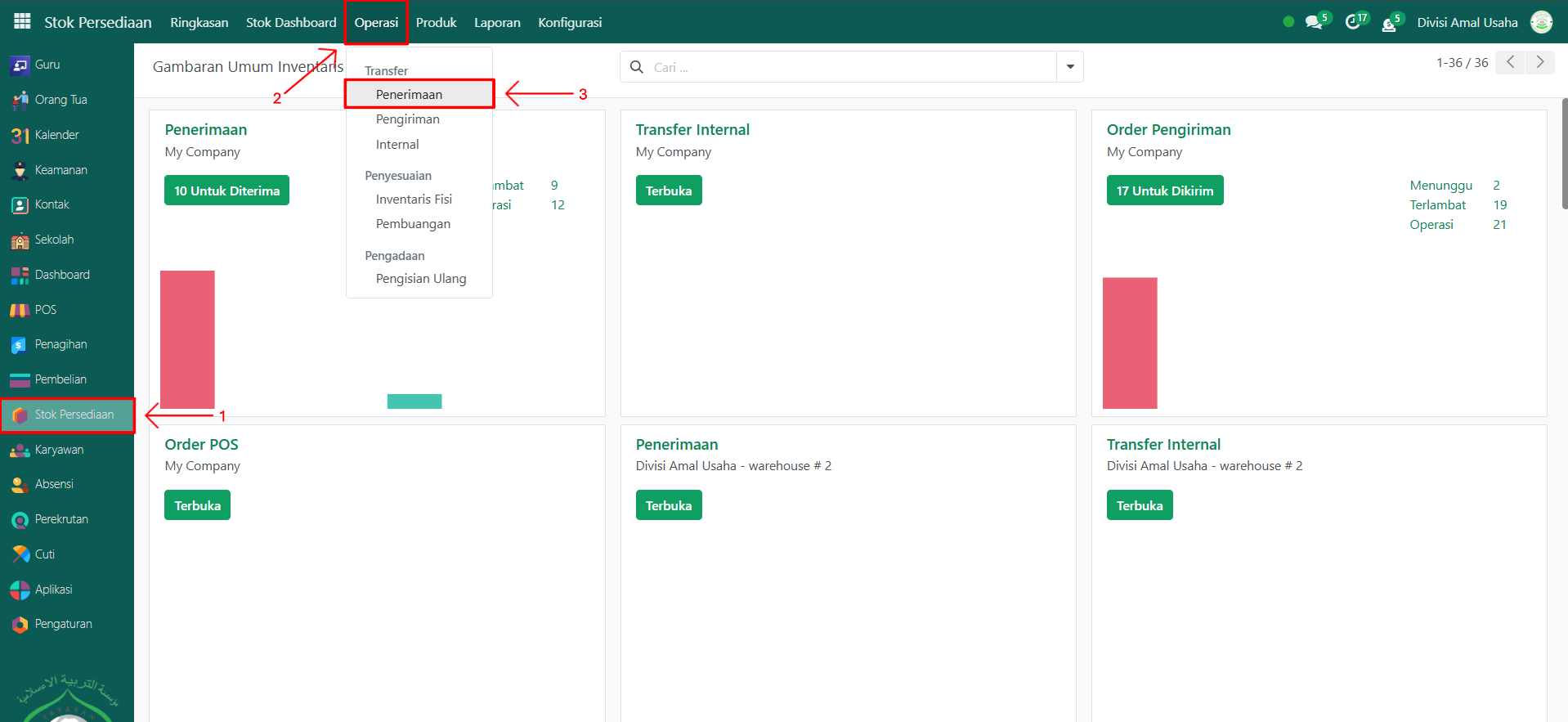
Task: Open the Laporan menu
Action: [x=497, y=22]
